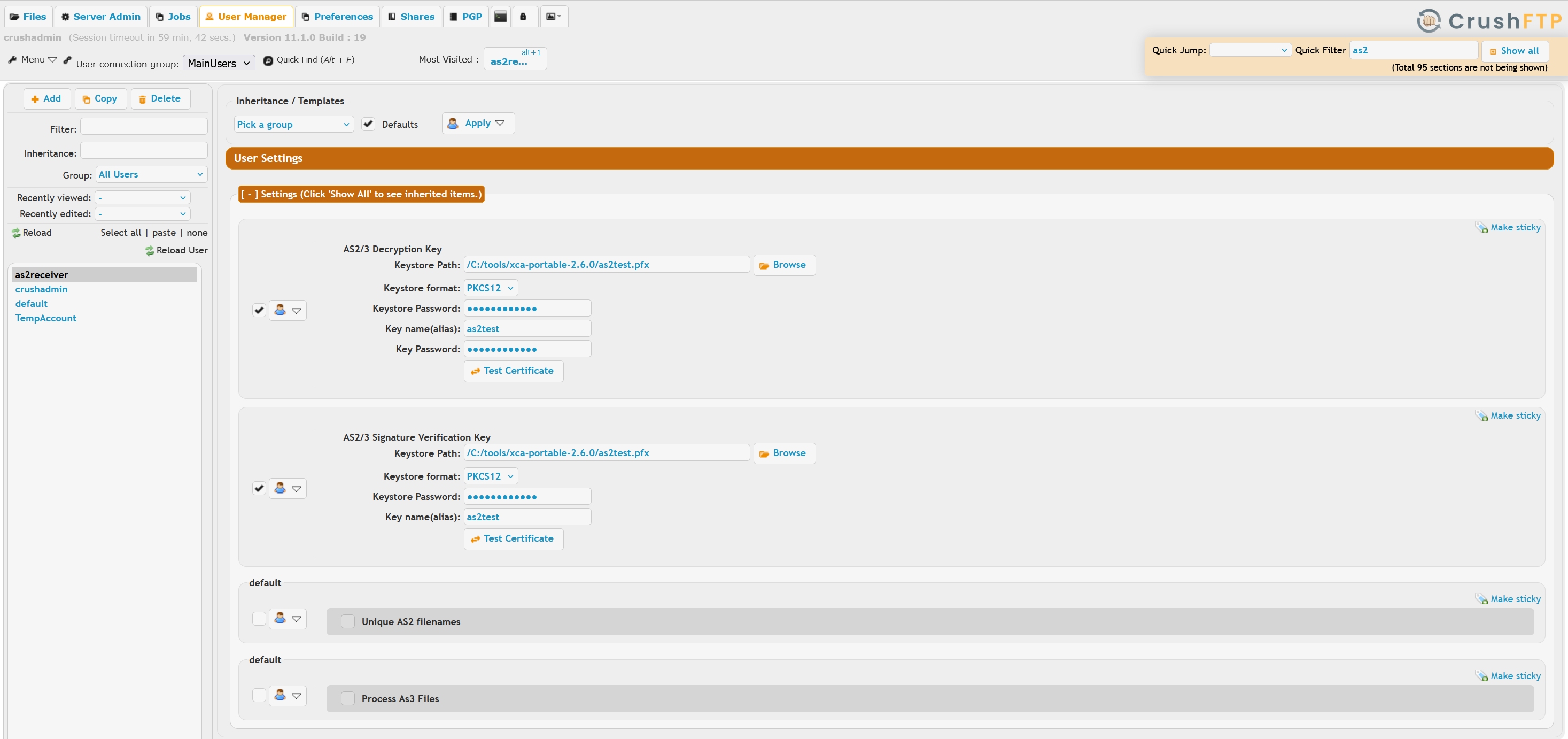The height and width of the screenshot is (739, 1568).
Task: Select crushadmin in user list
Action: 41,289
